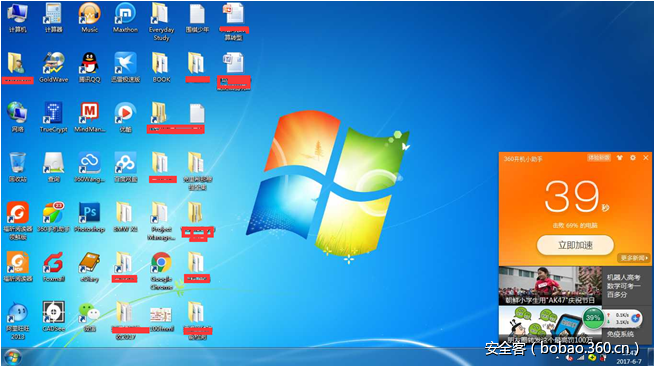
Task: Launch the CADSee shortcut
Action: 53,317
